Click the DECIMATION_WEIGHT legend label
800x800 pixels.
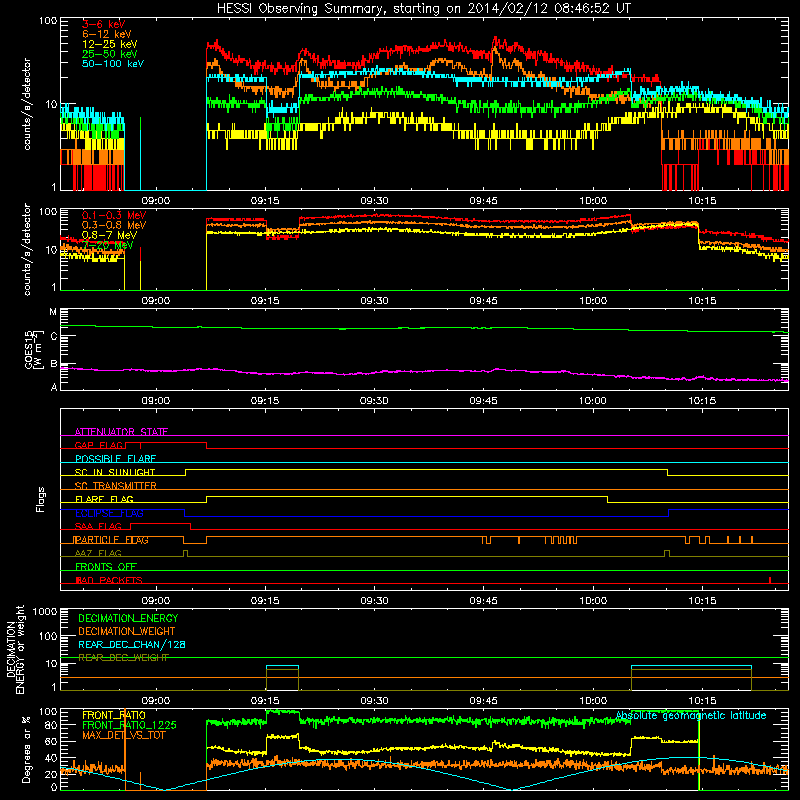pos(127,631)
